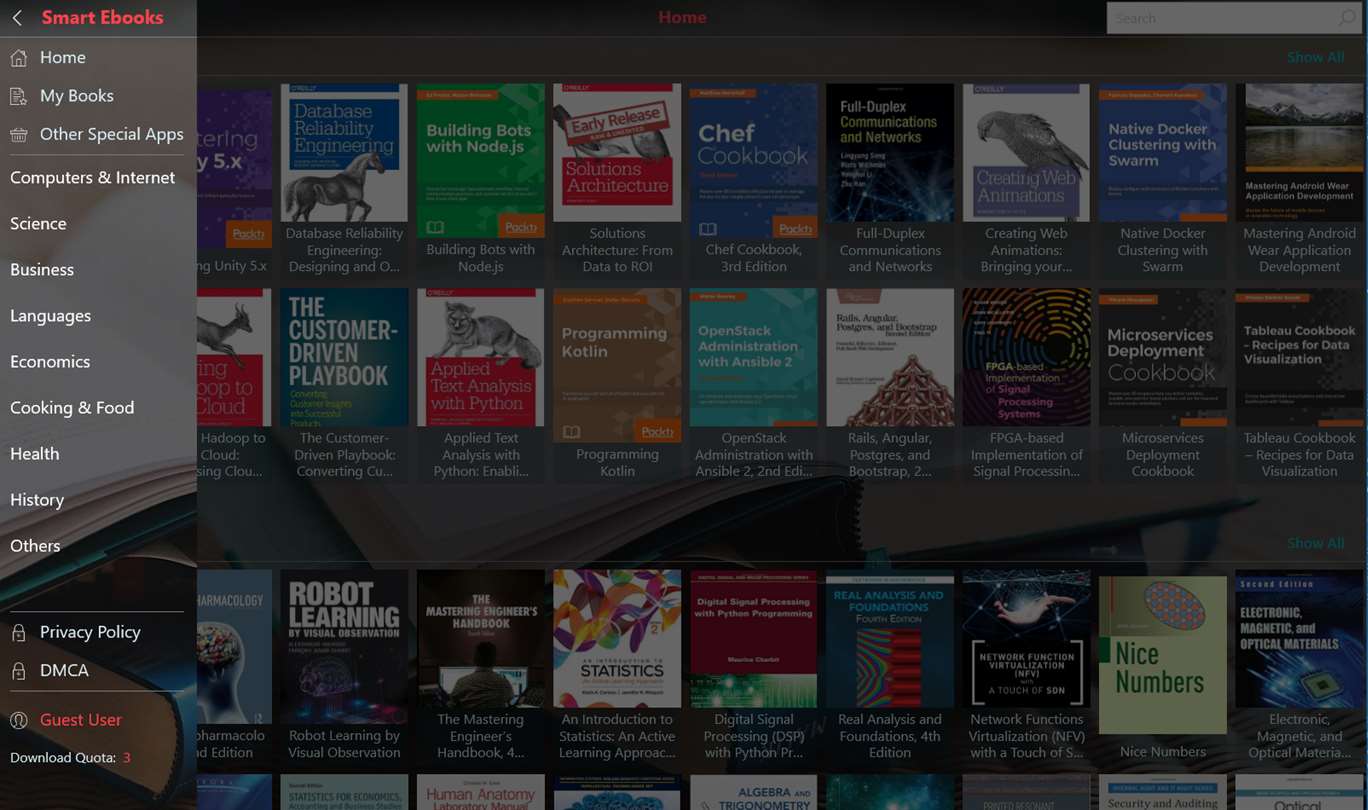Click the Guest User account label
The image size is (1368, 810).
click(81, 720)
